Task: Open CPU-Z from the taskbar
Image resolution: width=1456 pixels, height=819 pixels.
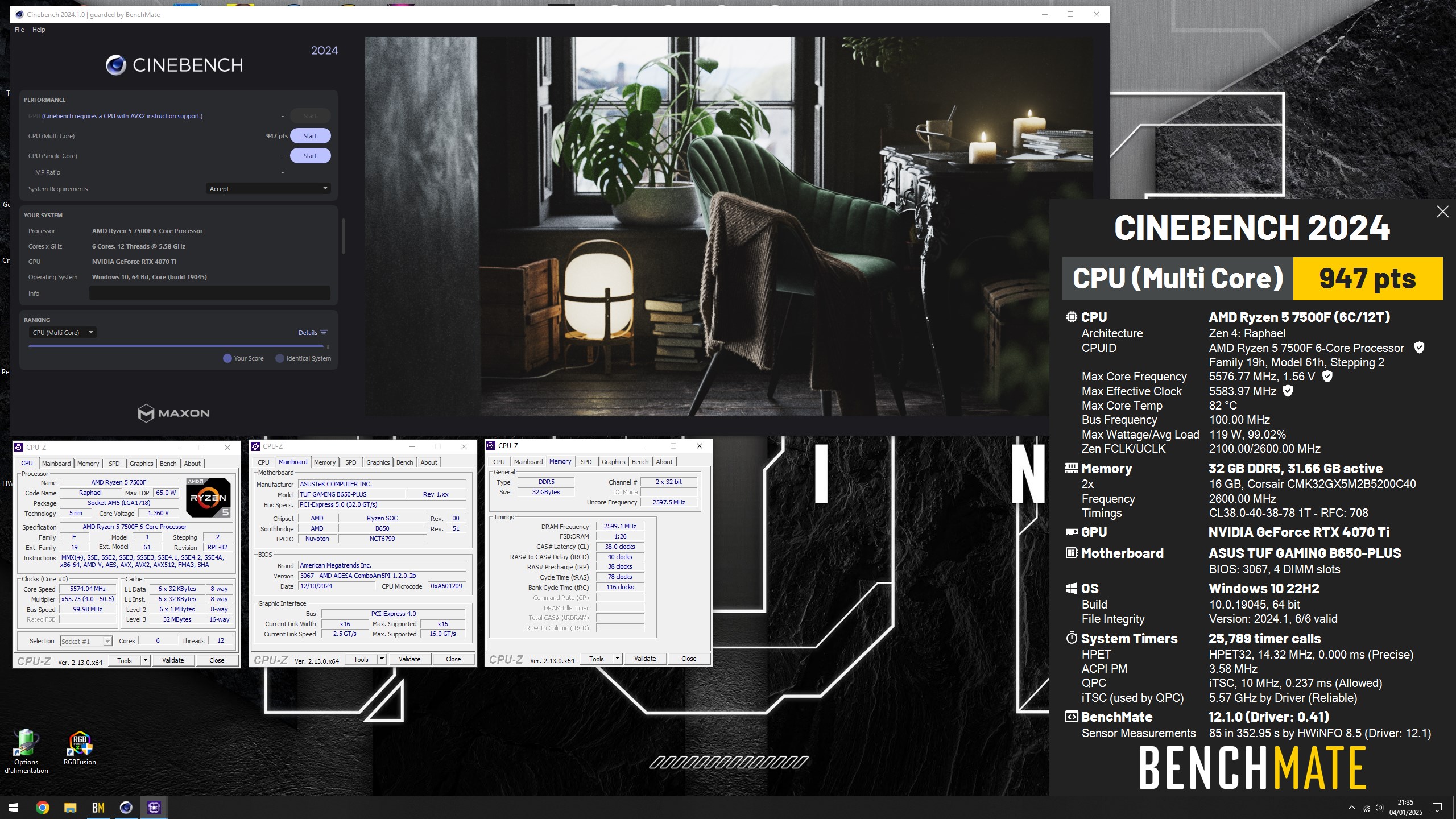Action: pyautogui.click(x=154, y=807)
